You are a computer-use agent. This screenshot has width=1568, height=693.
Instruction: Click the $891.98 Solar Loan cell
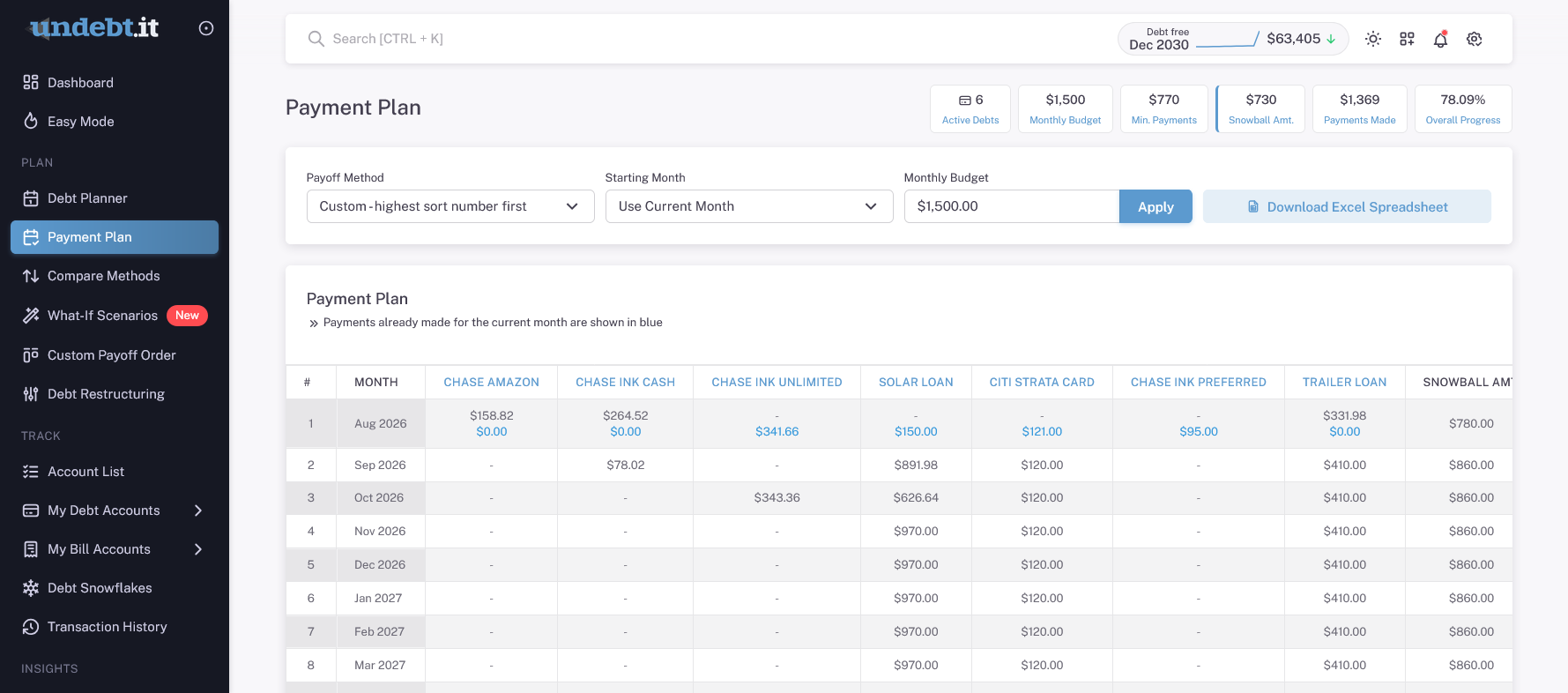coord(916,465)
